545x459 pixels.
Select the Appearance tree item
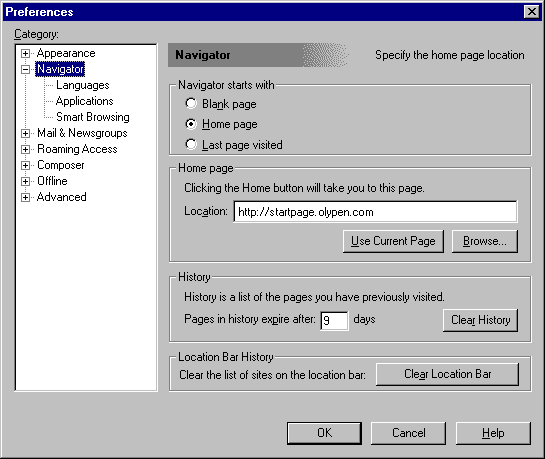pyautogui.click(x=66, y=53)
